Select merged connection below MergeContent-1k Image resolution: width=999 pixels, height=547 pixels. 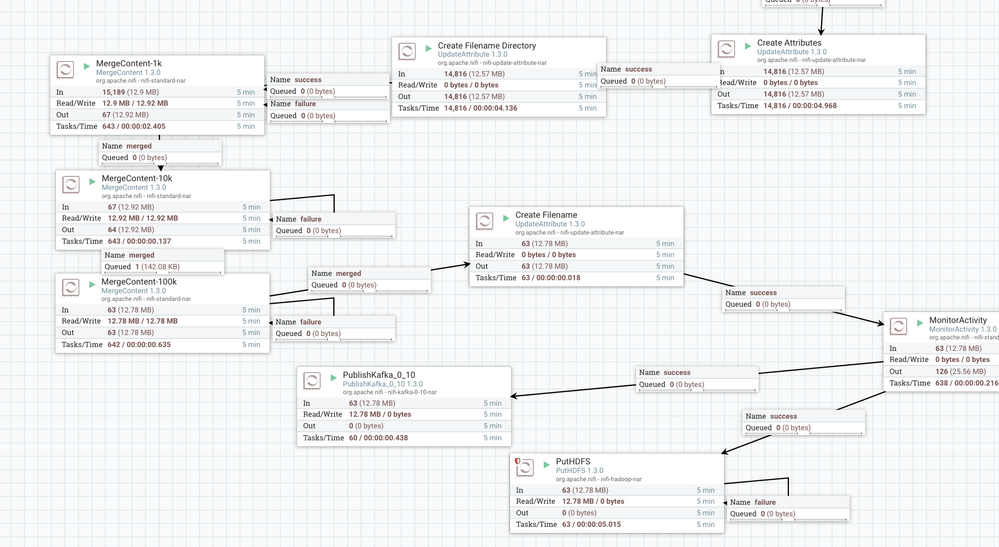160,152
